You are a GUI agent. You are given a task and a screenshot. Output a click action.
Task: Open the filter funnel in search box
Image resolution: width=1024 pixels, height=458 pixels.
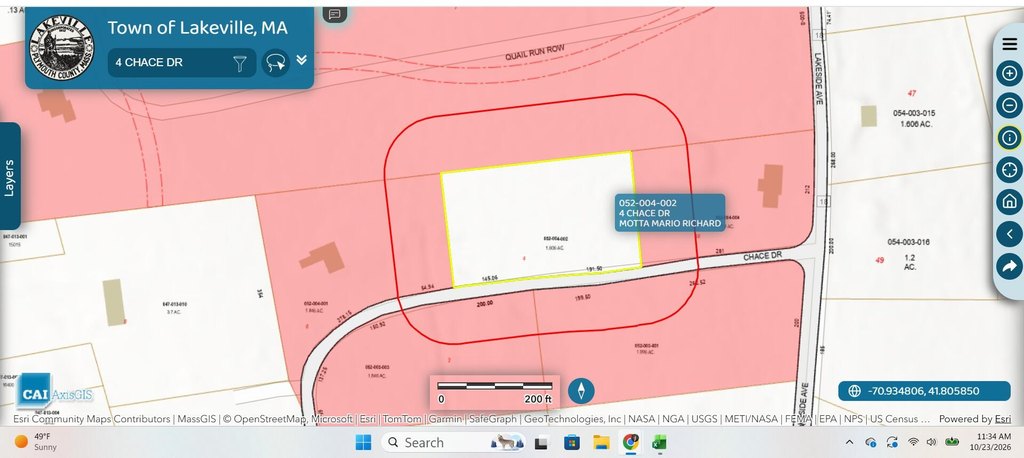tap(240, 63)
